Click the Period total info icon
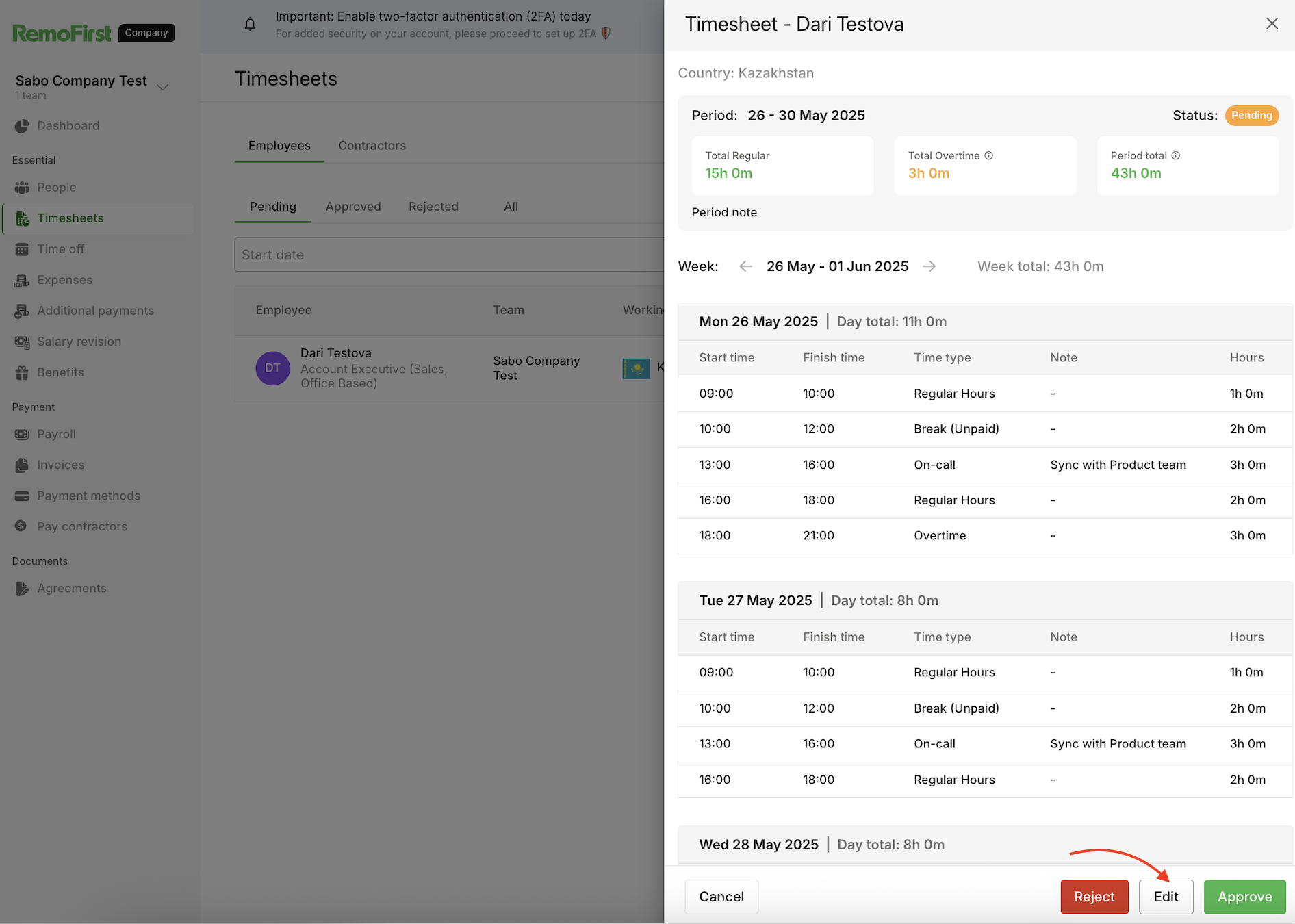 [x=1176, y=156]
